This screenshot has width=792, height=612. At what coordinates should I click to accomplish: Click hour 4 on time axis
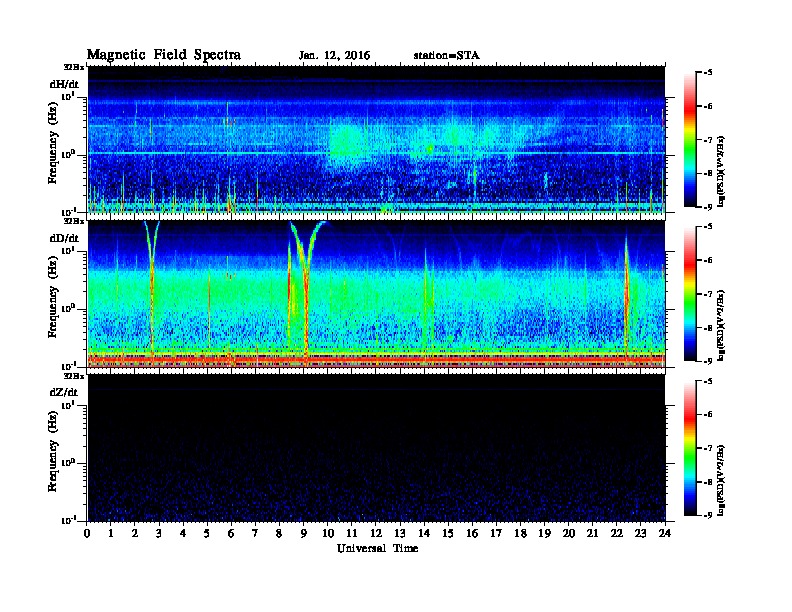point(183,533)
